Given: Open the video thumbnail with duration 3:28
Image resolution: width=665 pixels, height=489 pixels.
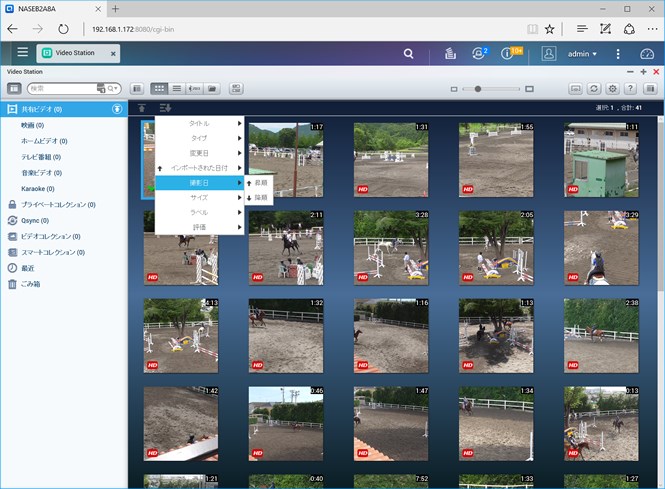Looking at the screenshot, I should [391, 248].
